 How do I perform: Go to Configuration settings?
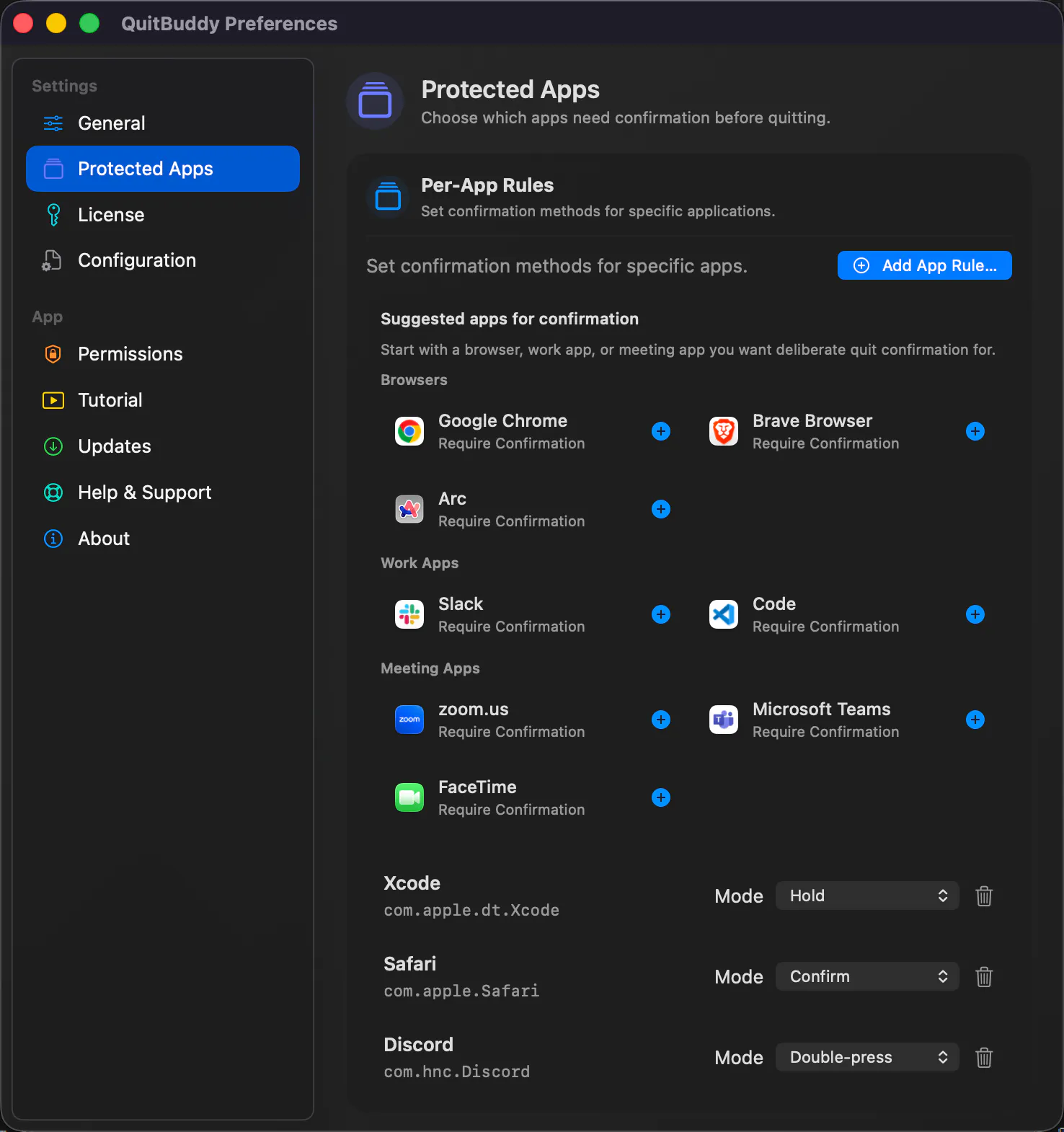(163, 260)
